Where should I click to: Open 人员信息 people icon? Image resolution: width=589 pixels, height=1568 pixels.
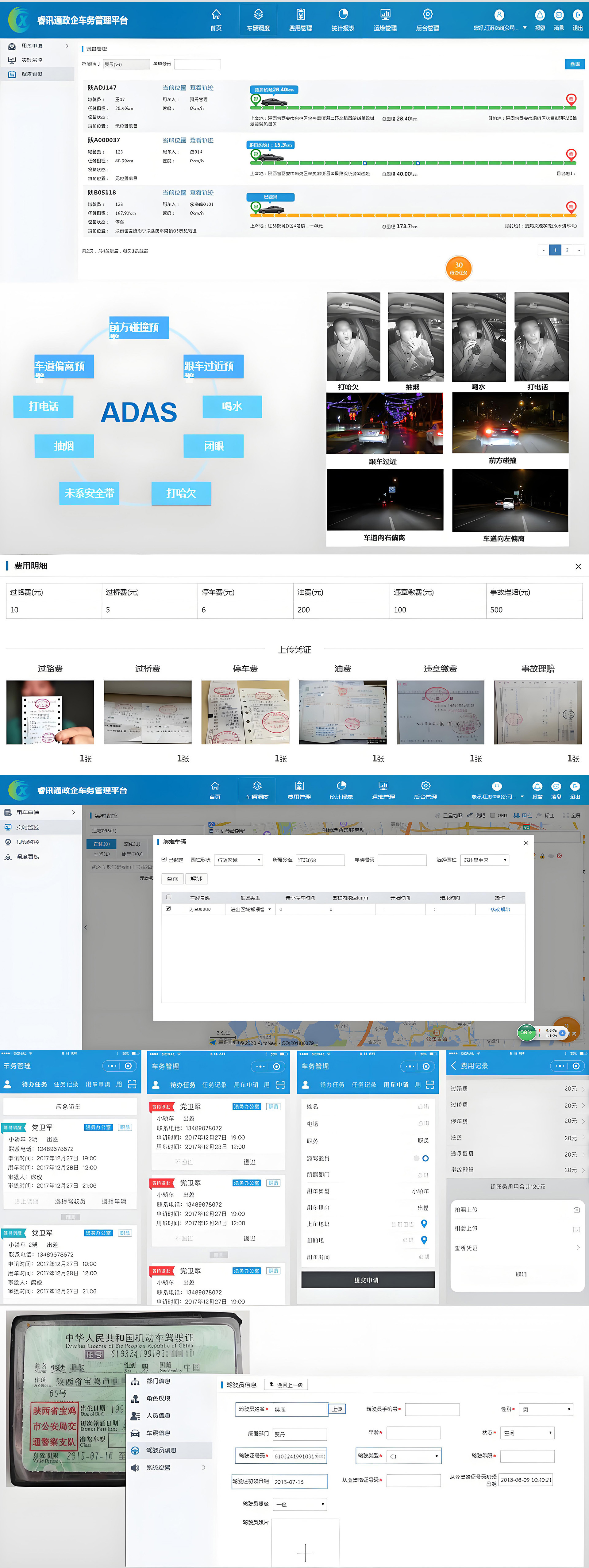click(135, 1415)
